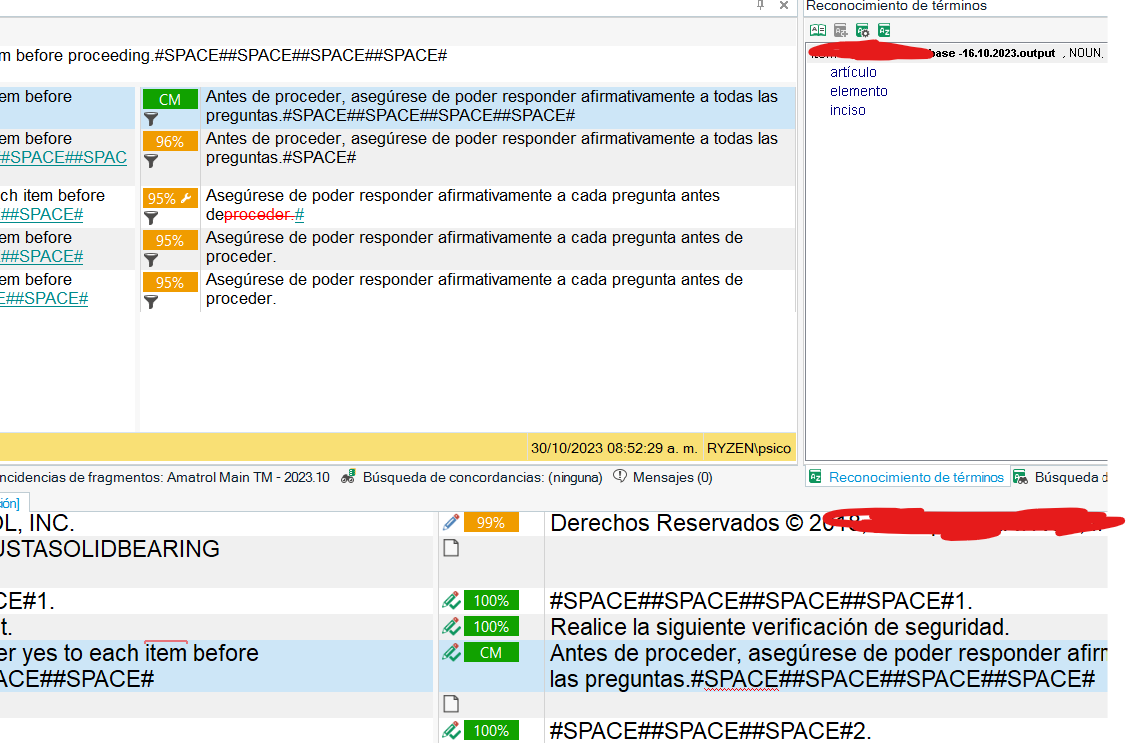Select the term artículo
The image size is (1126, 743).
[853, 72]
